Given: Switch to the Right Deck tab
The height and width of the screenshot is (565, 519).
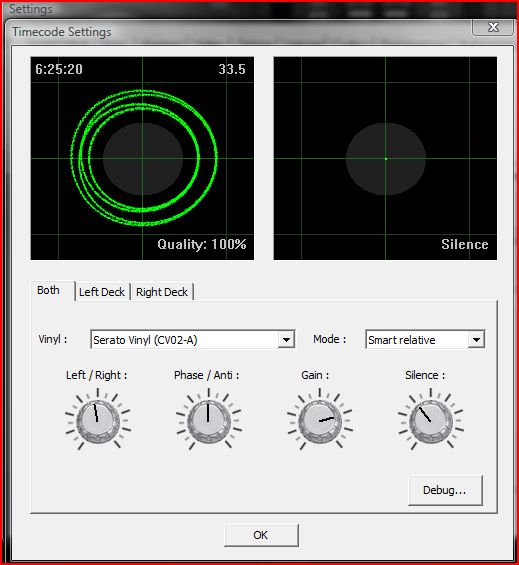Looking at the screenshot, I should tap(162, 292).
